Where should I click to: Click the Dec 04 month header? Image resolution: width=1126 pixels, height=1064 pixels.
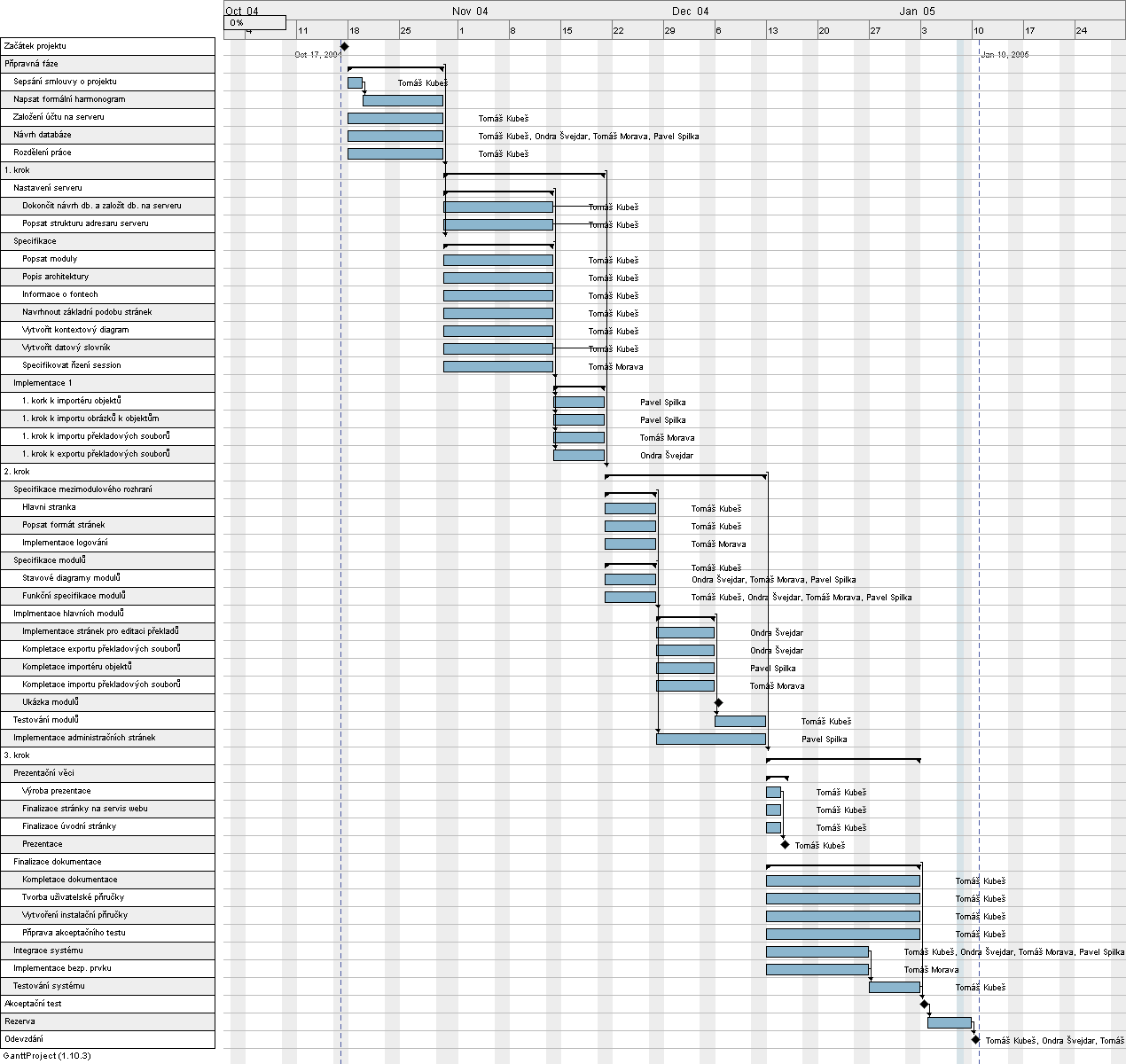coord(690,12)
